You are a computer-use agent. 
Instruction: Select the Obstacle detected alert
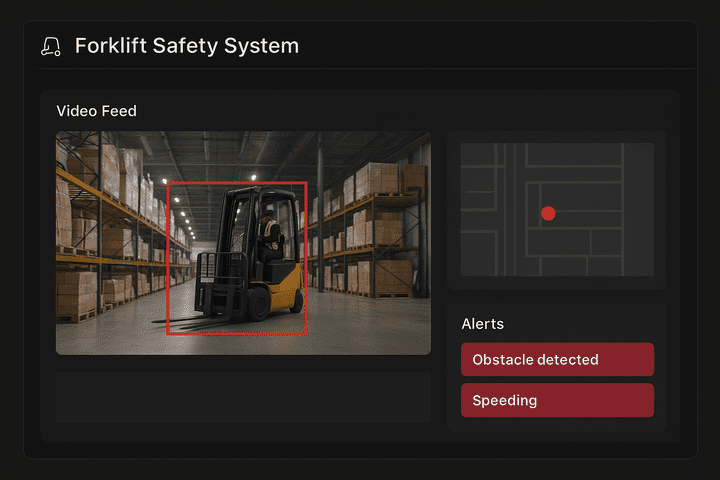coord(557,359)
